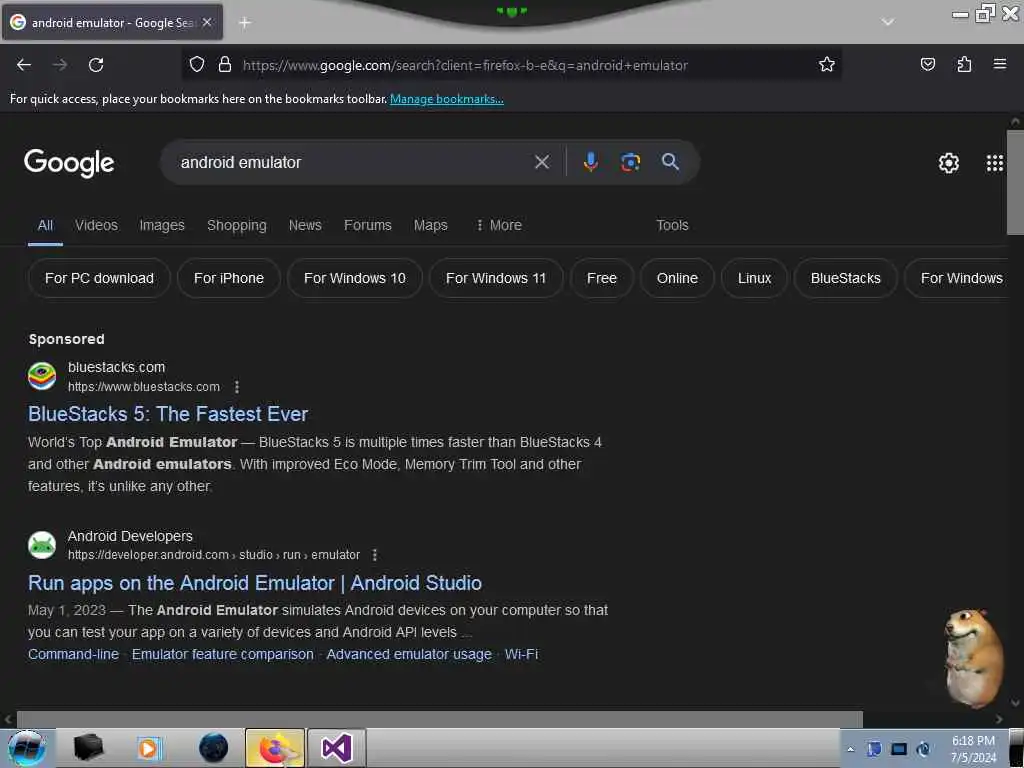Apply the For PC download filter chip
The width and height of the screenshot is (1024, 768).
coord(99,278)
